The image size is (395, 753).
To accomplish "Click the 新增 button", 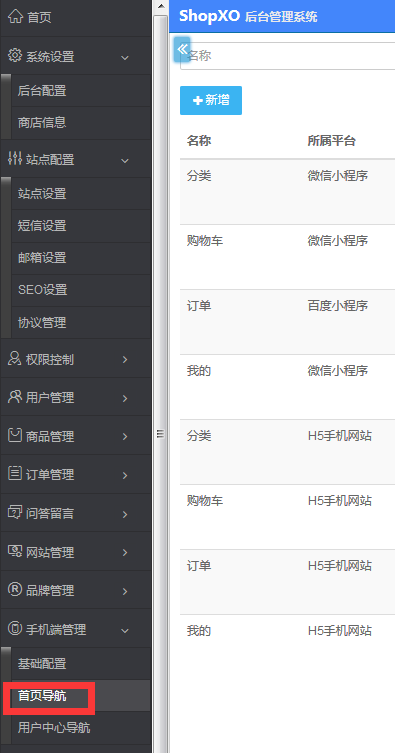I will tap(211, 100).
